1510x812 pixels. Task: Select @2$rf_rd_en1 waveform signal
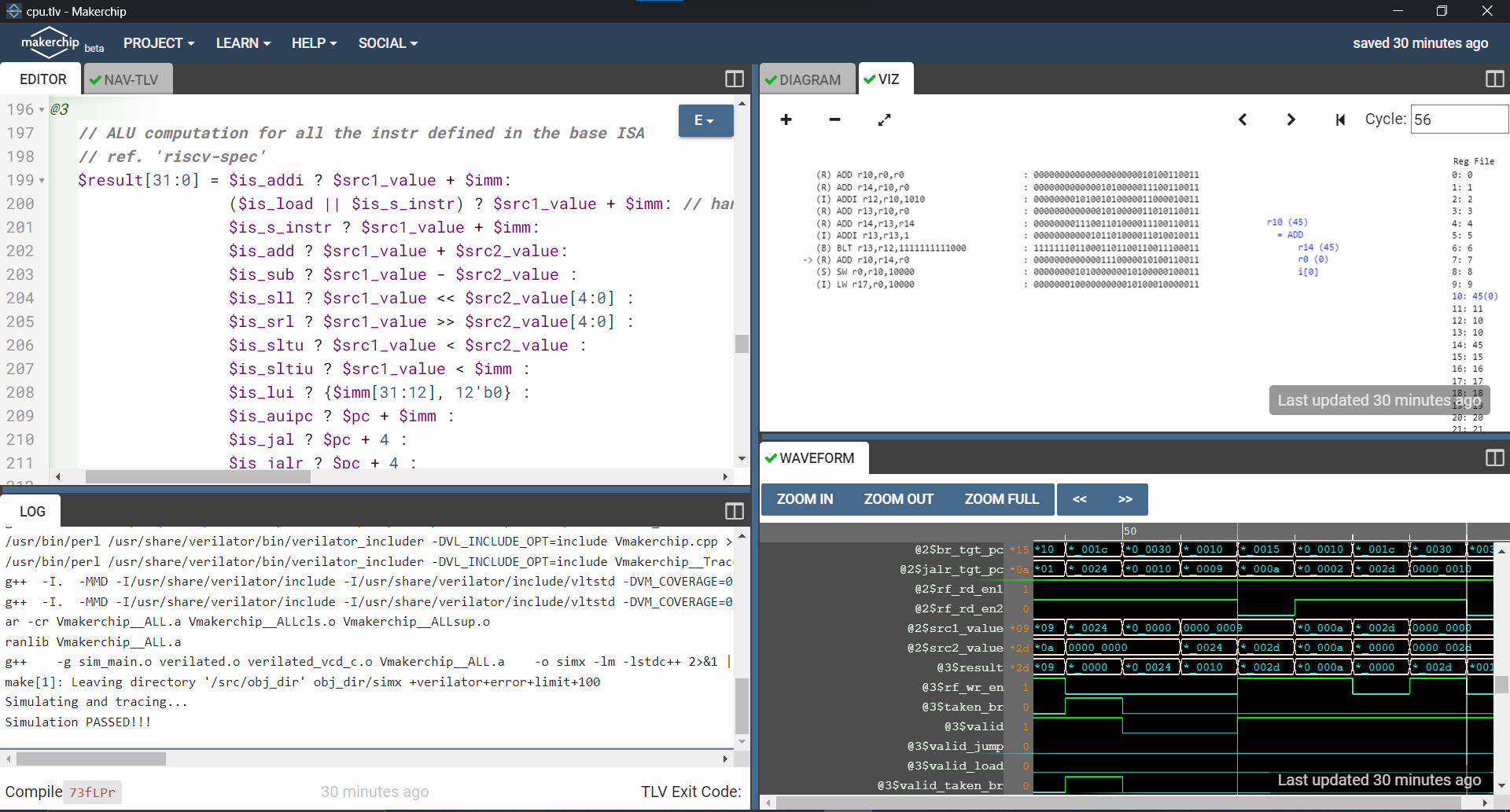coord(959,589)
